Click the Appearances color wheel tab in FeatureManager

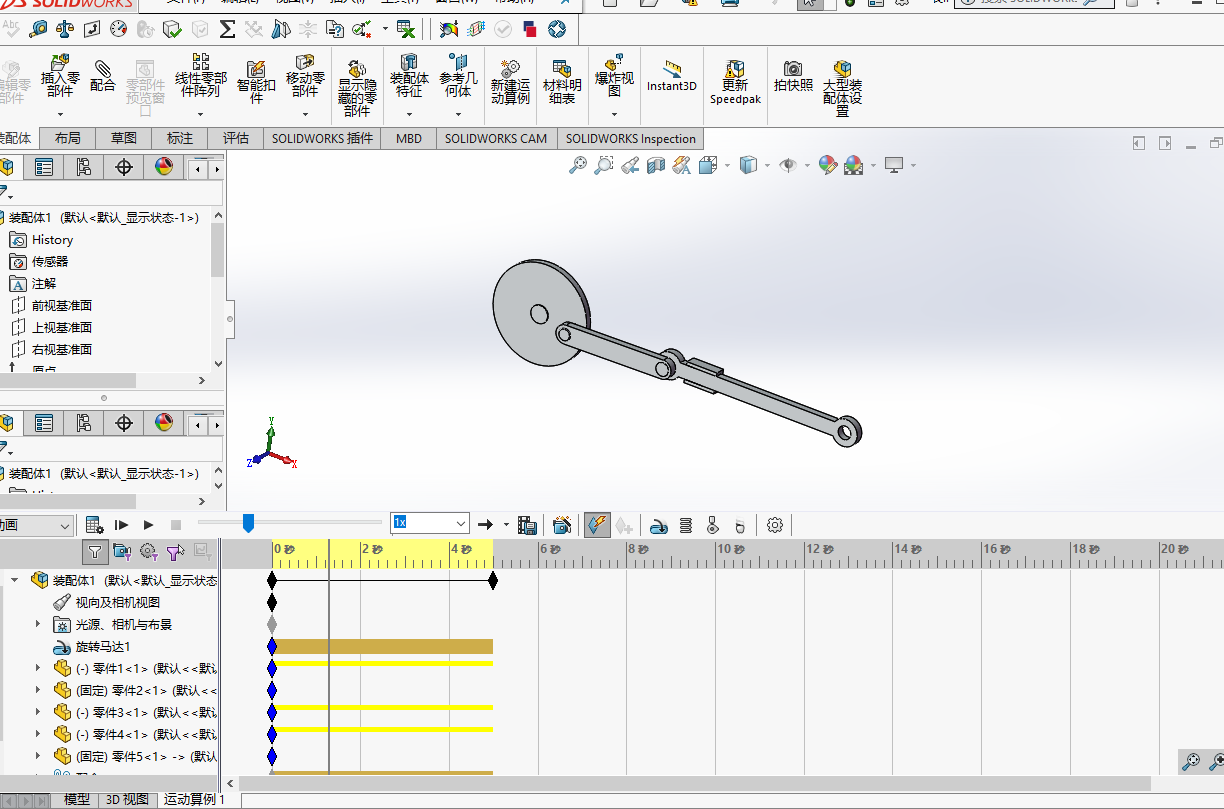coord(164,167)
